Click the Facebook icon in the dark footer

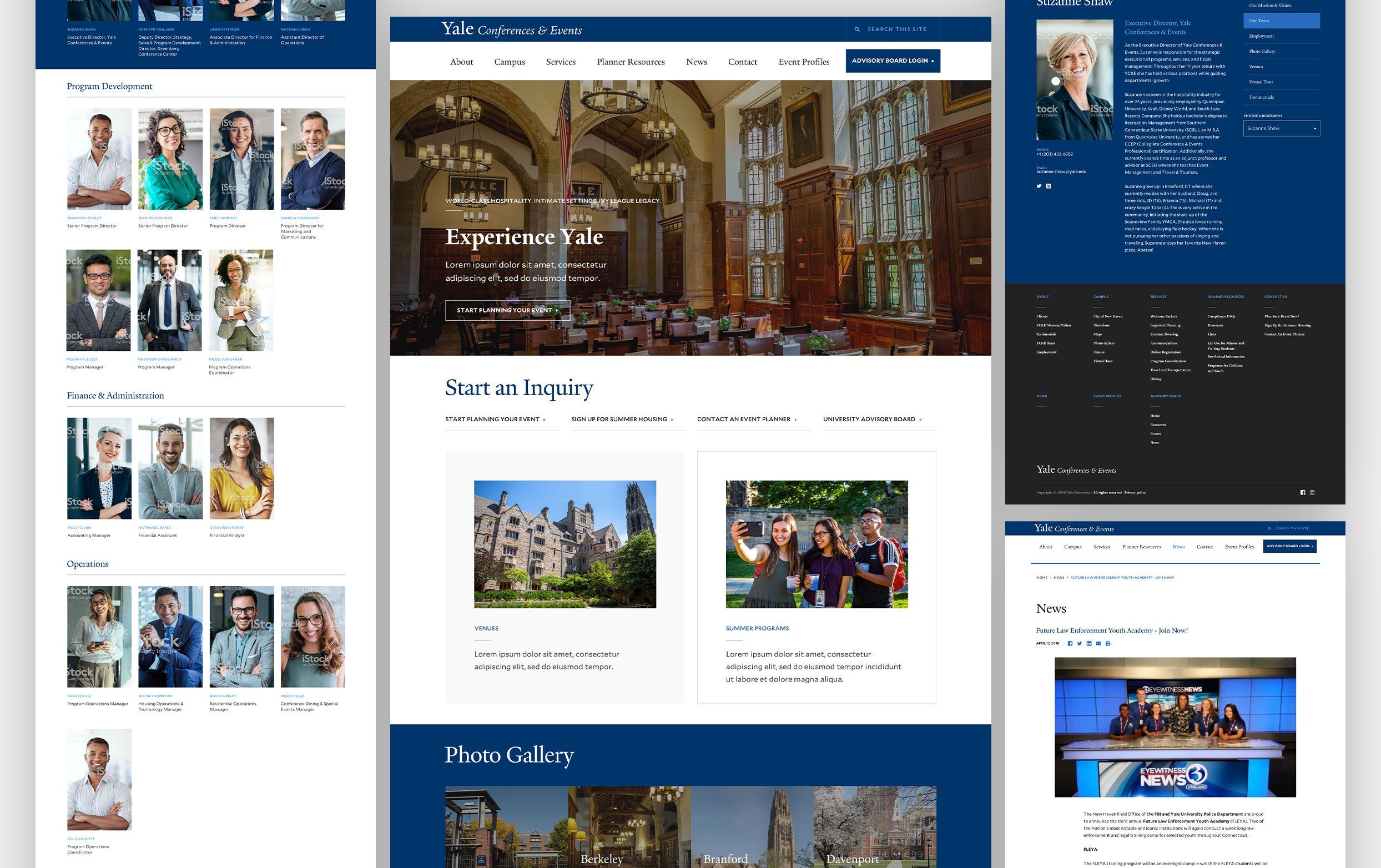[x=1302, y=492]
